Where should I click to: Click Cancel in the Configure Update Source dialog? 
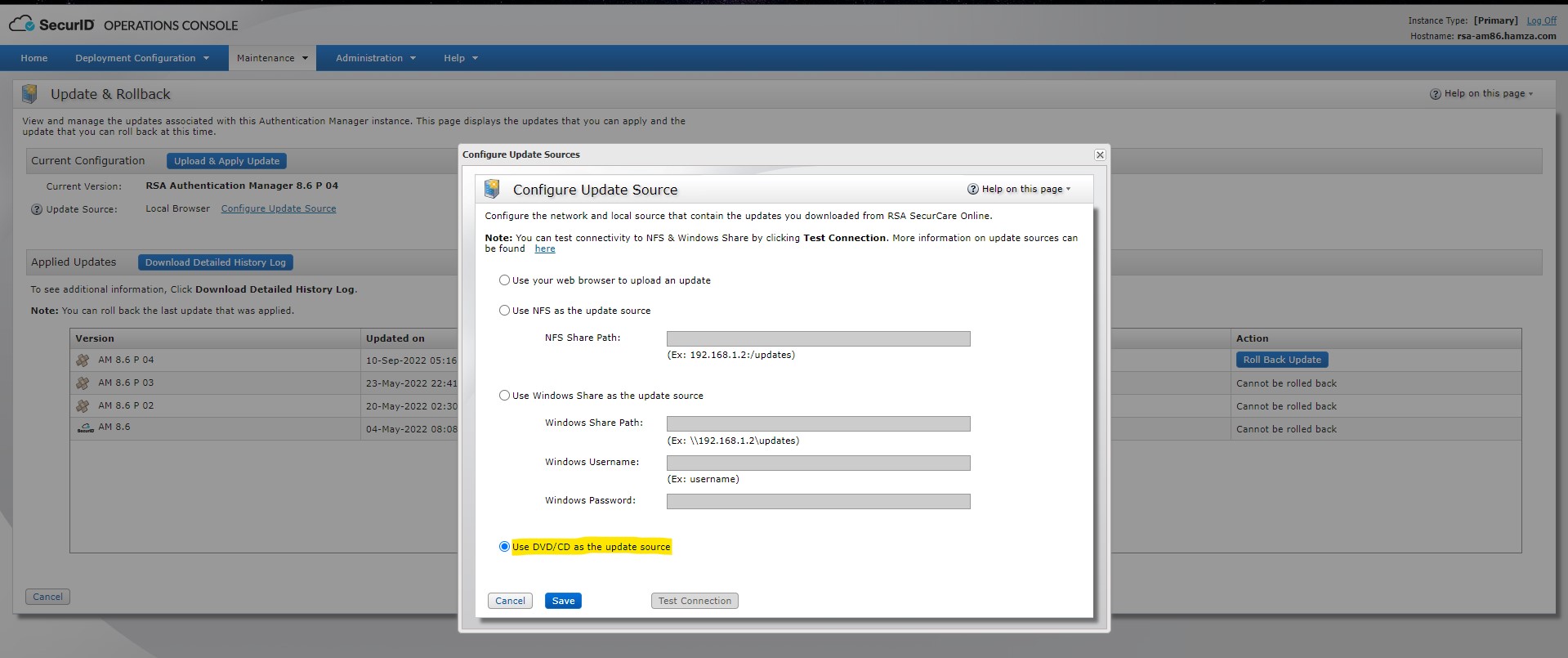510,601
